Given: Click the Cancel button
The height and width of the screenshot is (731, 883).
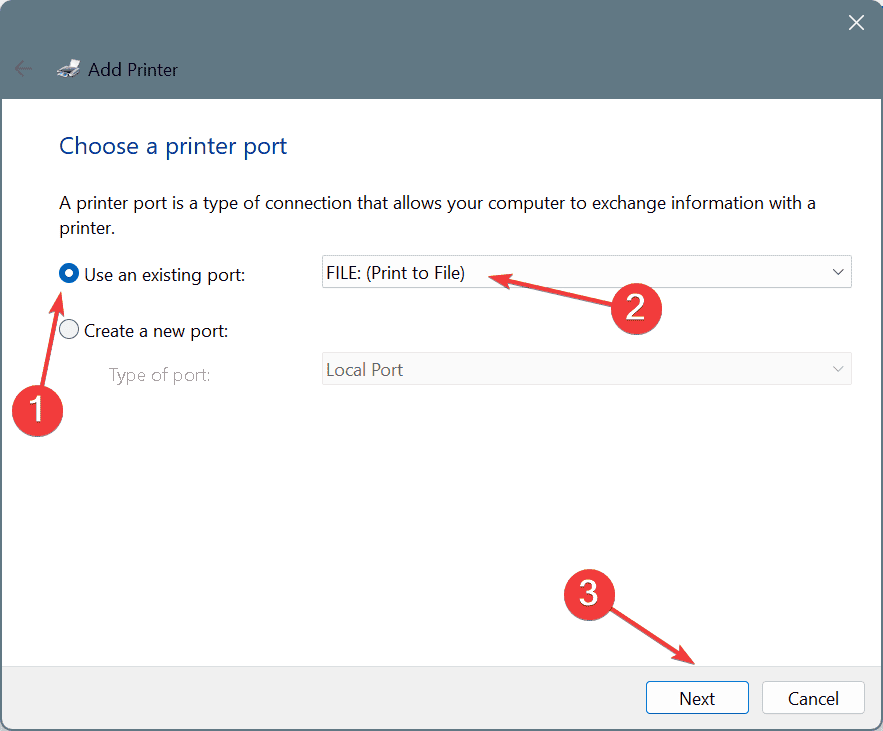Looking at the screenshot, I should point(813,698).
